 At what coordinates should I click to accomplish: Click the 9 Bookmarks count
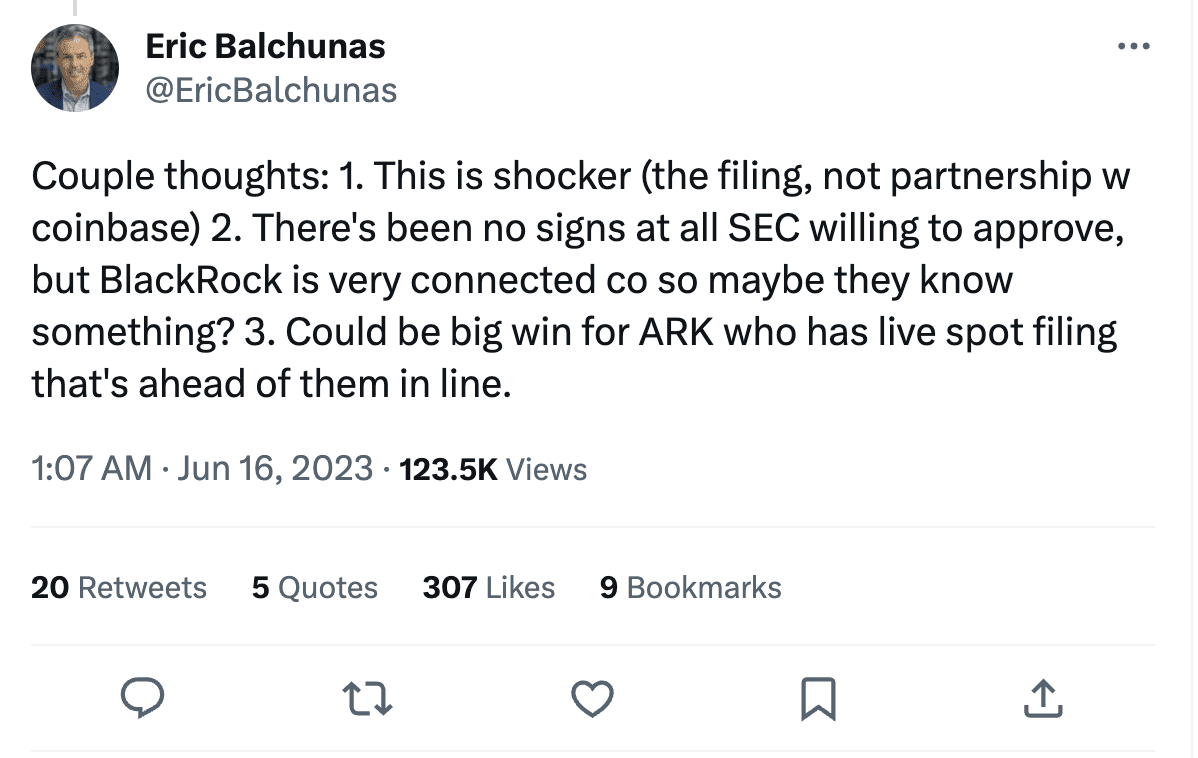tap(690, 587)
